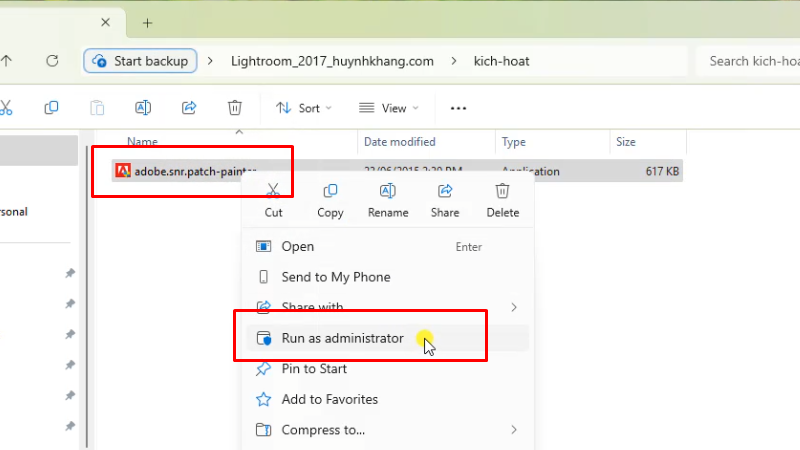Click the Run as administrator shield icon
This screenshot has width=800, height=450.
[264, 338]
